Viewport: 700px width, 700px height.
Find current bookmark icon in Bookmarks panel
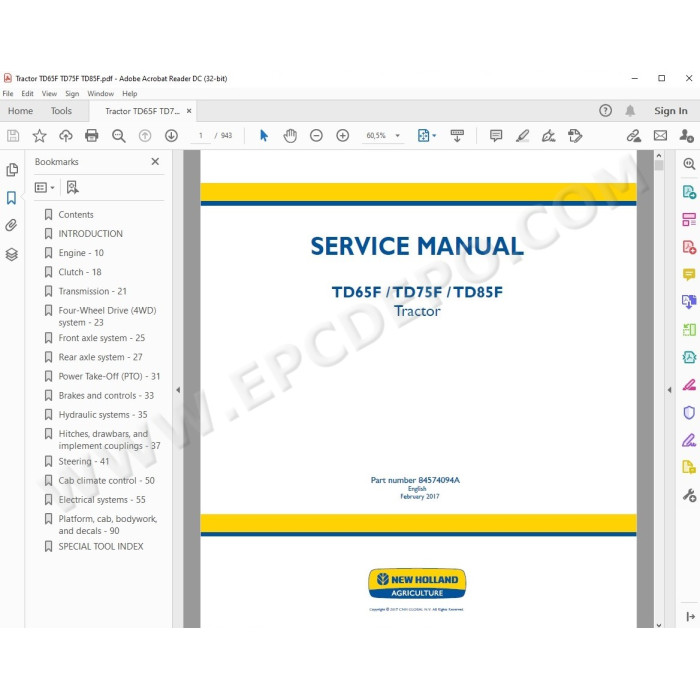(x=72, y=188)
